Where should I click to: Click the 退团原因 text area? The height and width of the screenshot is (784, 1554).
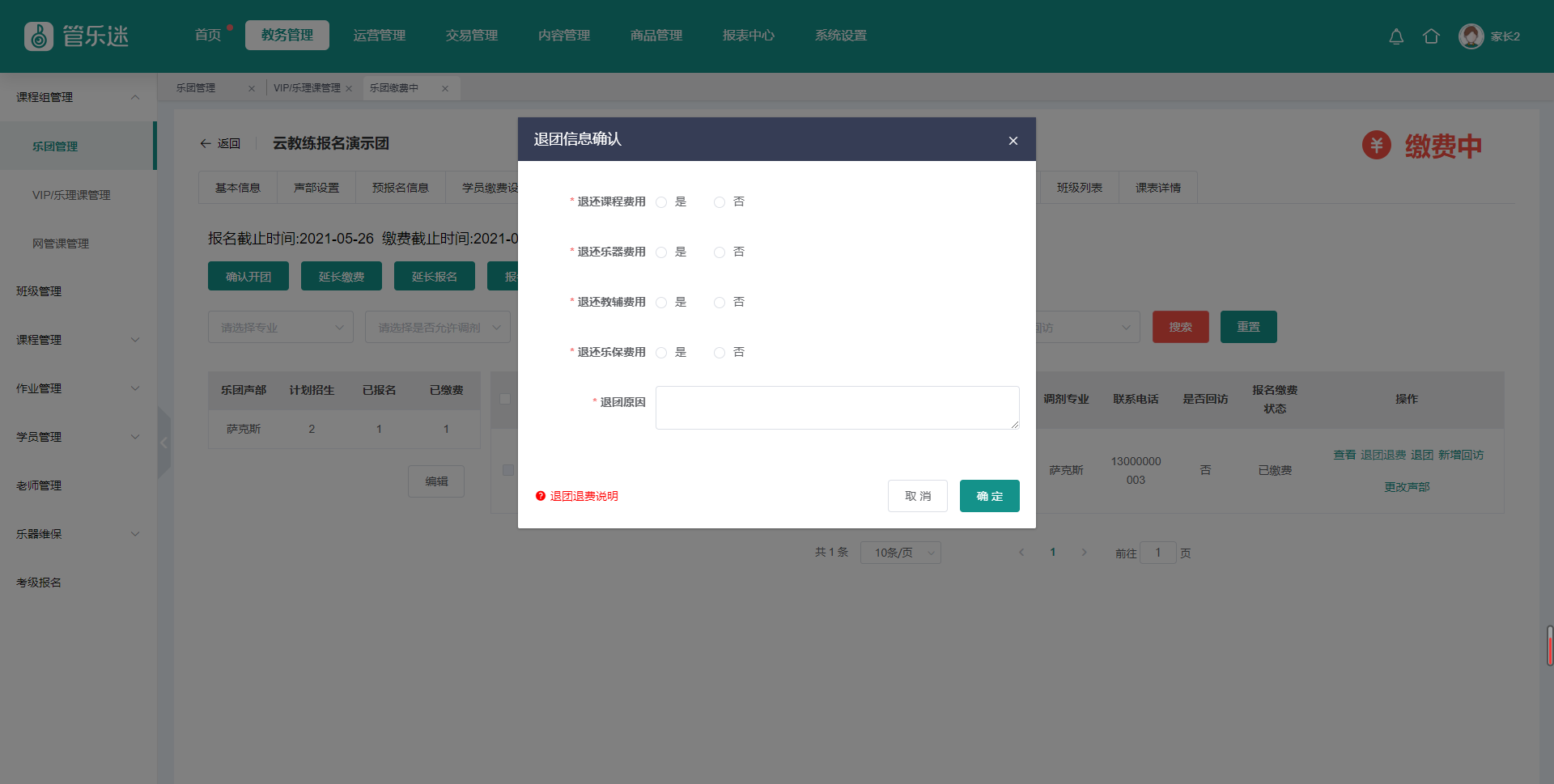coord(837,408)
